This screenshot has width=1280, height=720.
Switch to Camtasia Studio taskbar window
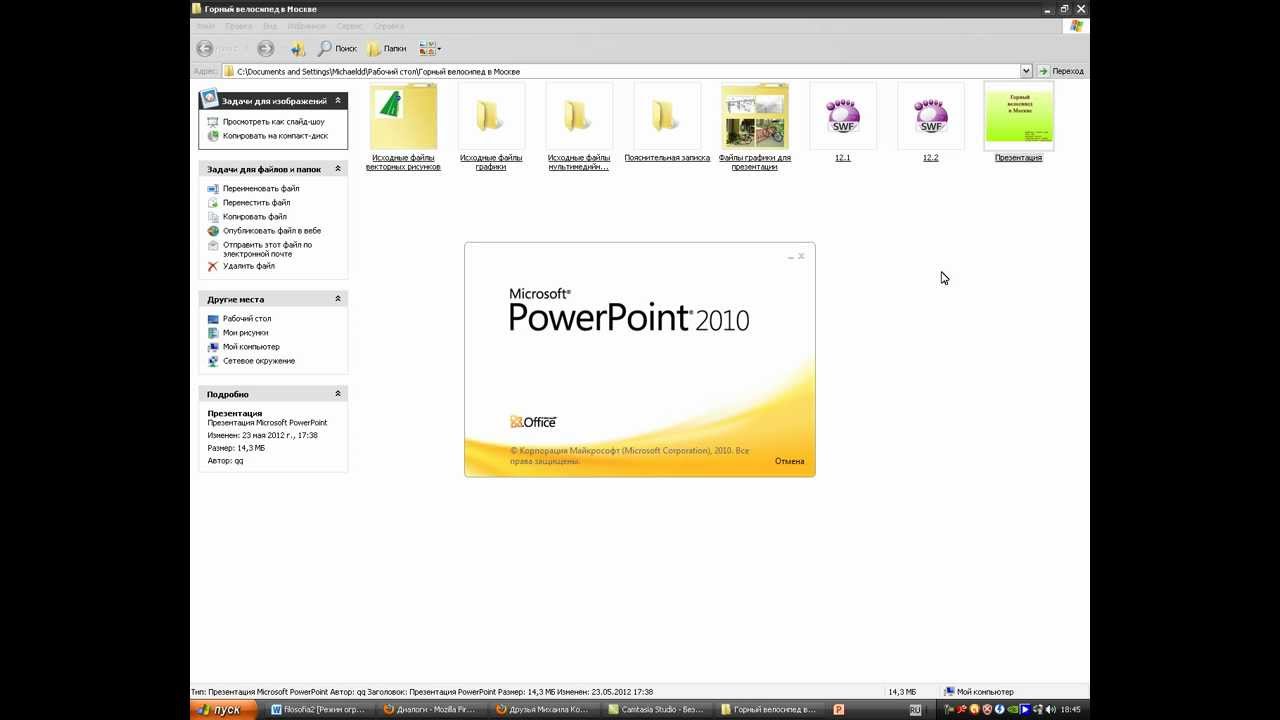pos(657,710)
